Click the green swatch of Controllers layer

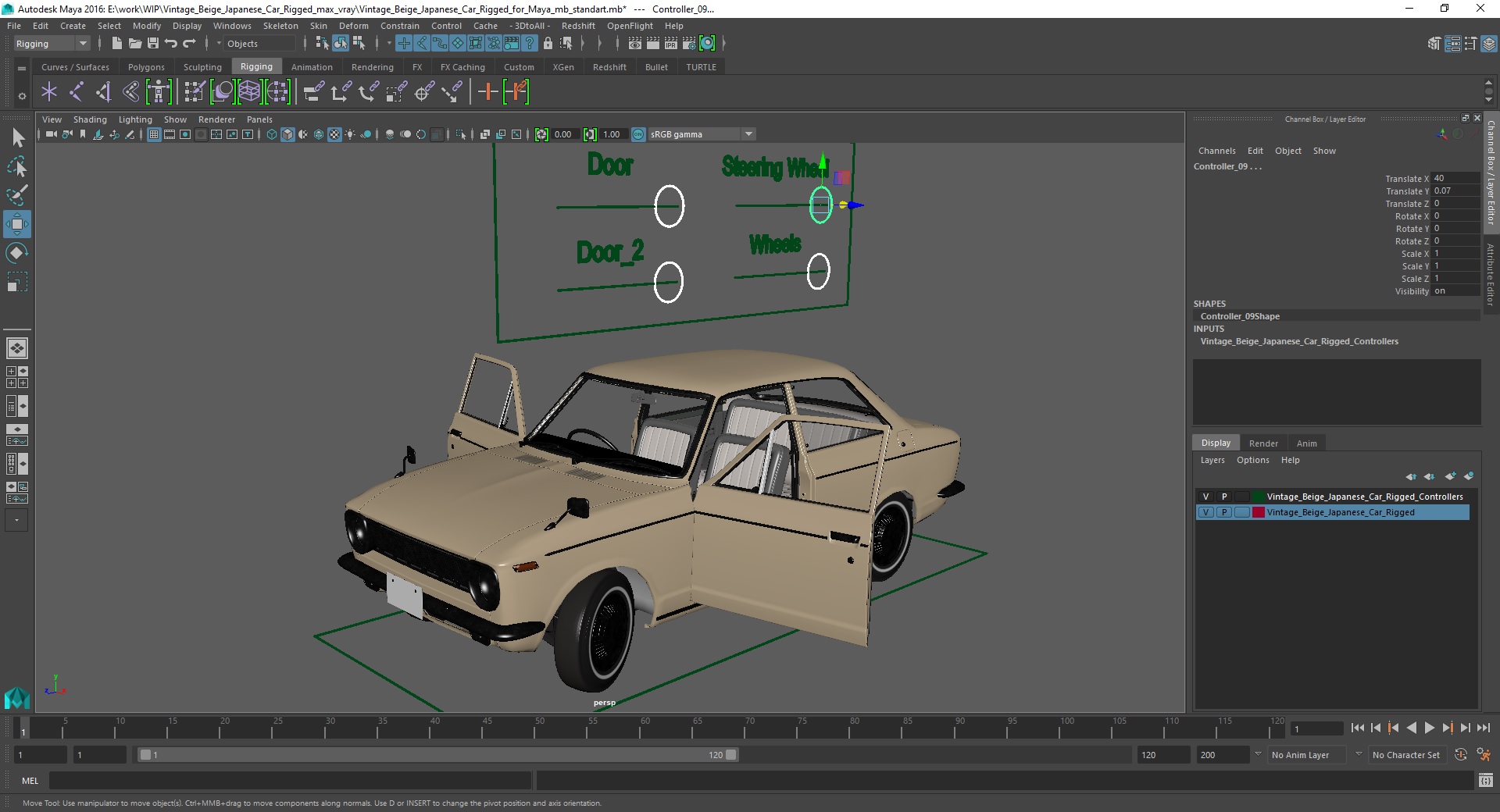pos(1259,497)
